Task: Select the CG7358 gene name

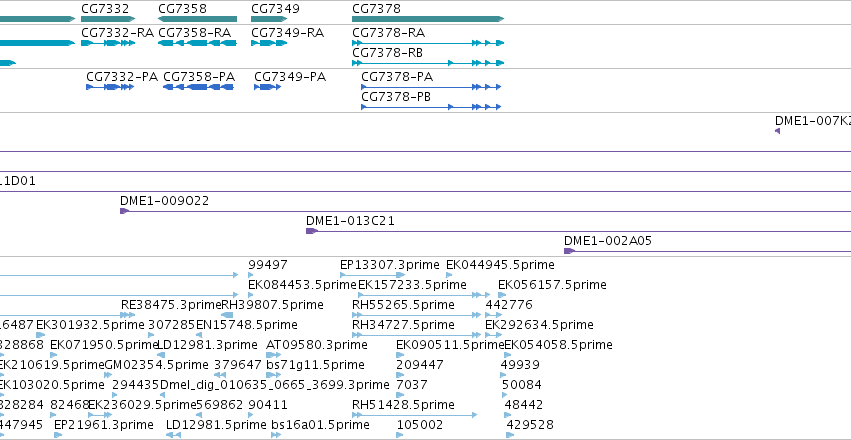Action: (182, 9)
